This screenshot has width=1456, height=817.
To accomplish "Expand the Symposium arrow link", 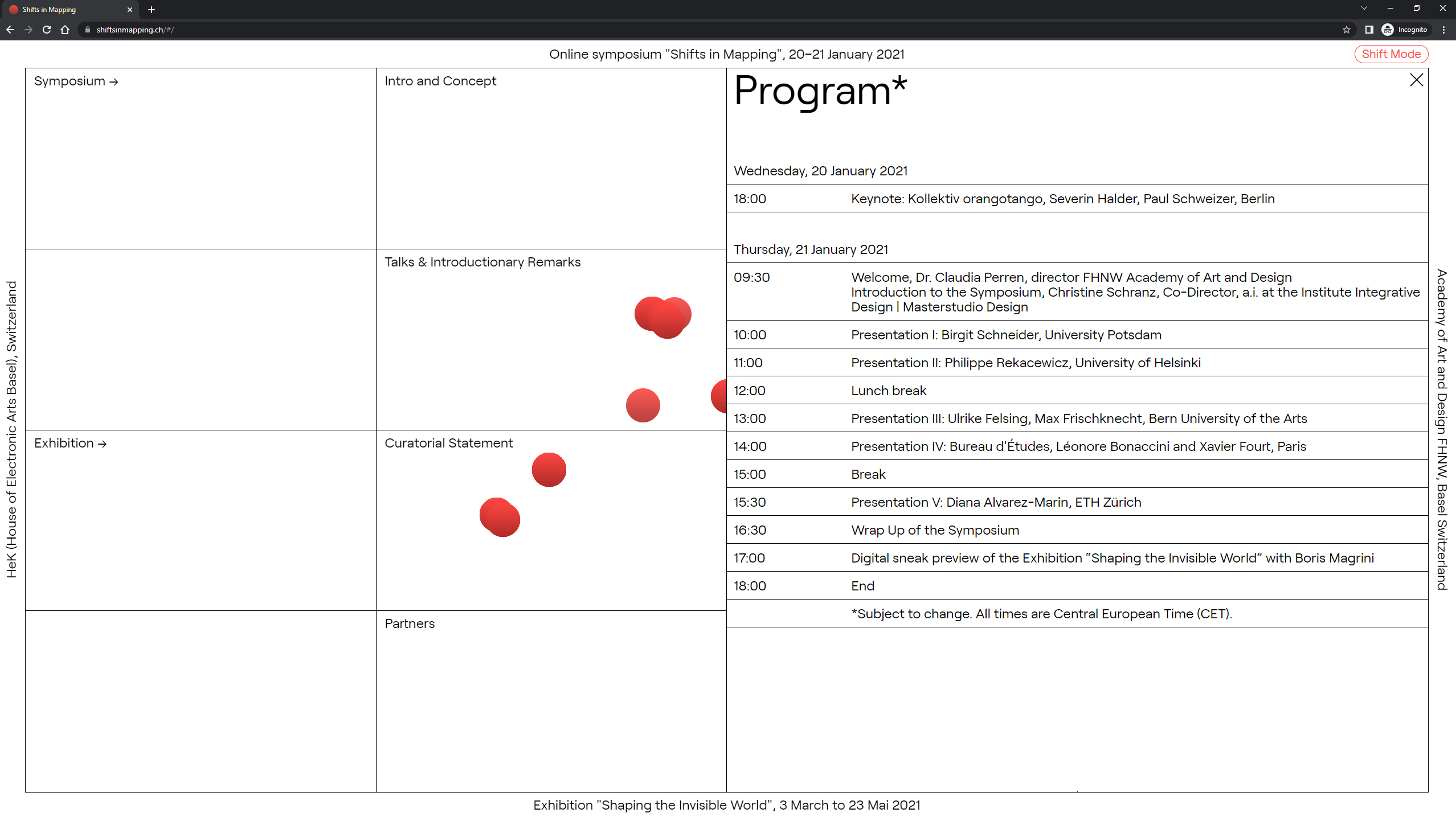I will click(76, 81).
